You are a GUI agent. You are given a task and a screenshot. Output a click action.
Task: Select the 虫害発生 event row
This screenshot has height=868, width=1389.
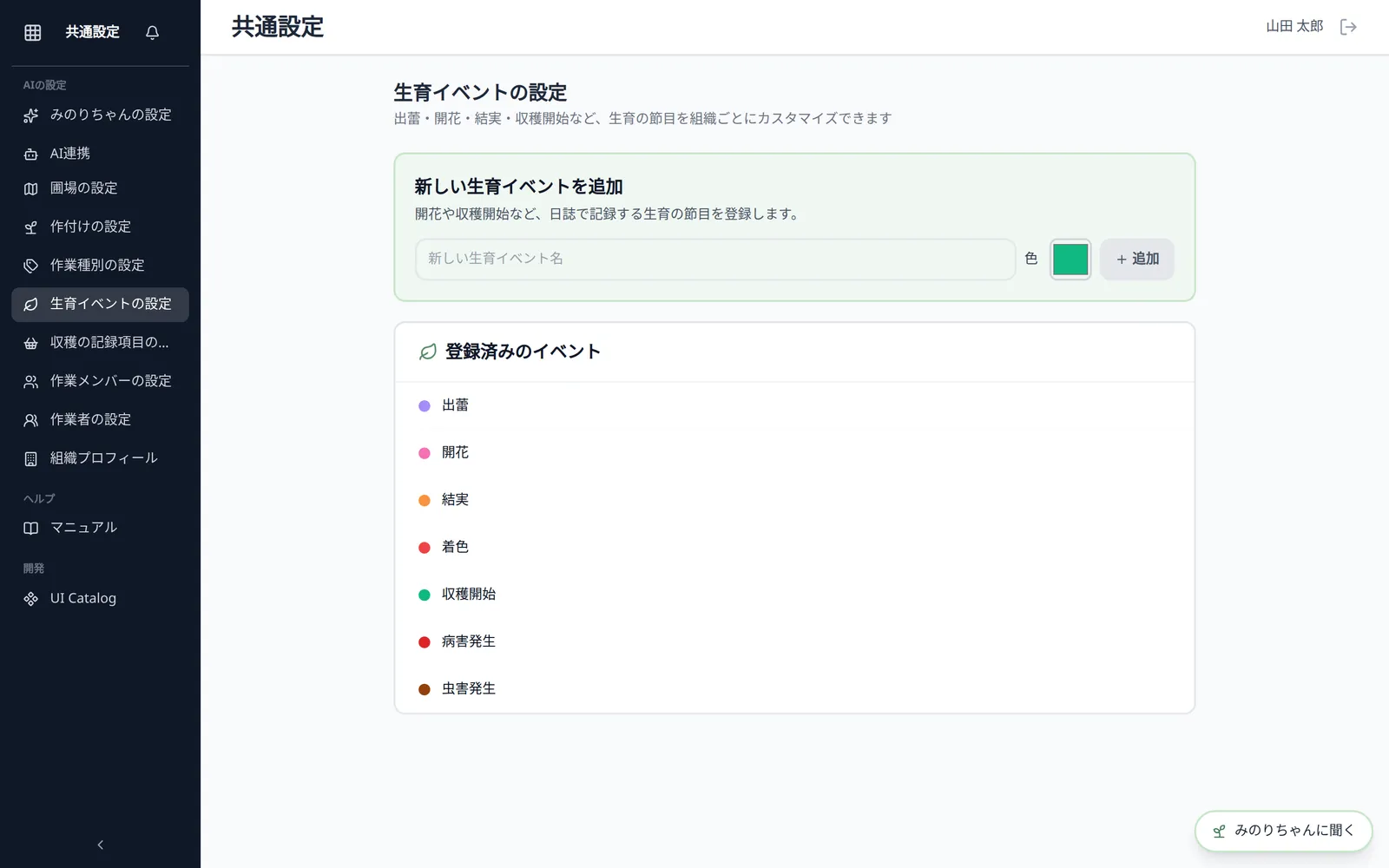point(794,689)
